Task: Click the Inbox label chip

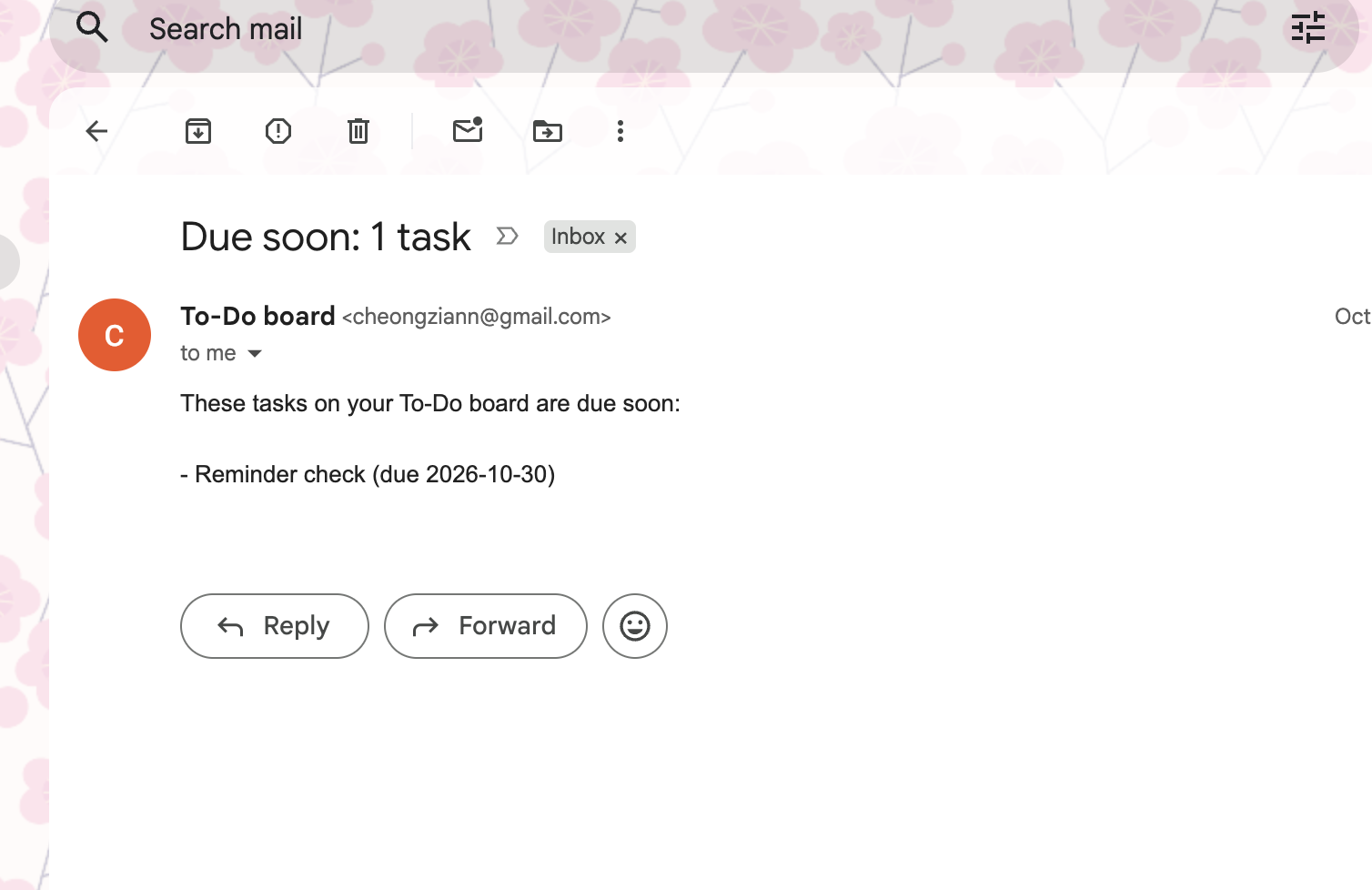Action: (578, 237)
